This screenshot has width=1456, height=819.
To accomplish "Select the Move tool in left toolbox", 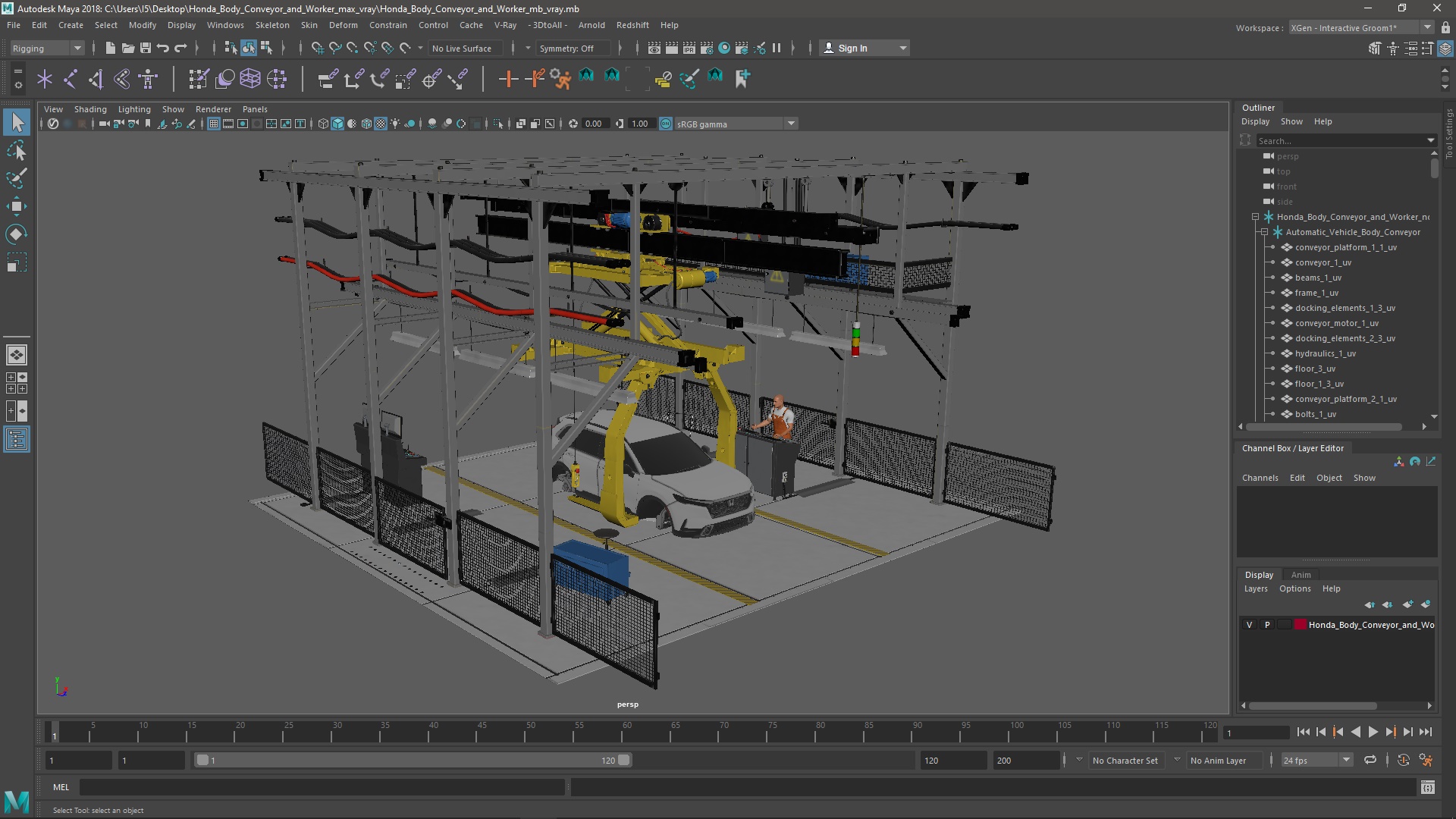I will coord(16,206).
